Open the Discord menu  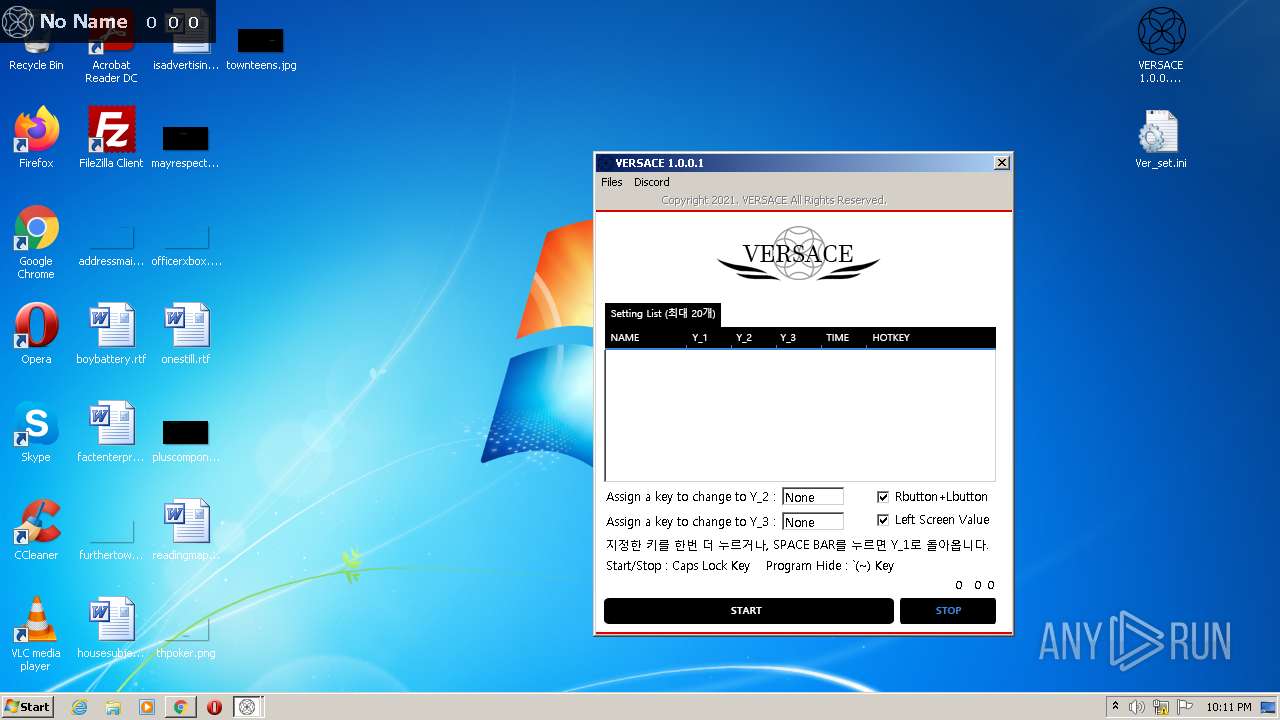(x=652, y=182)
